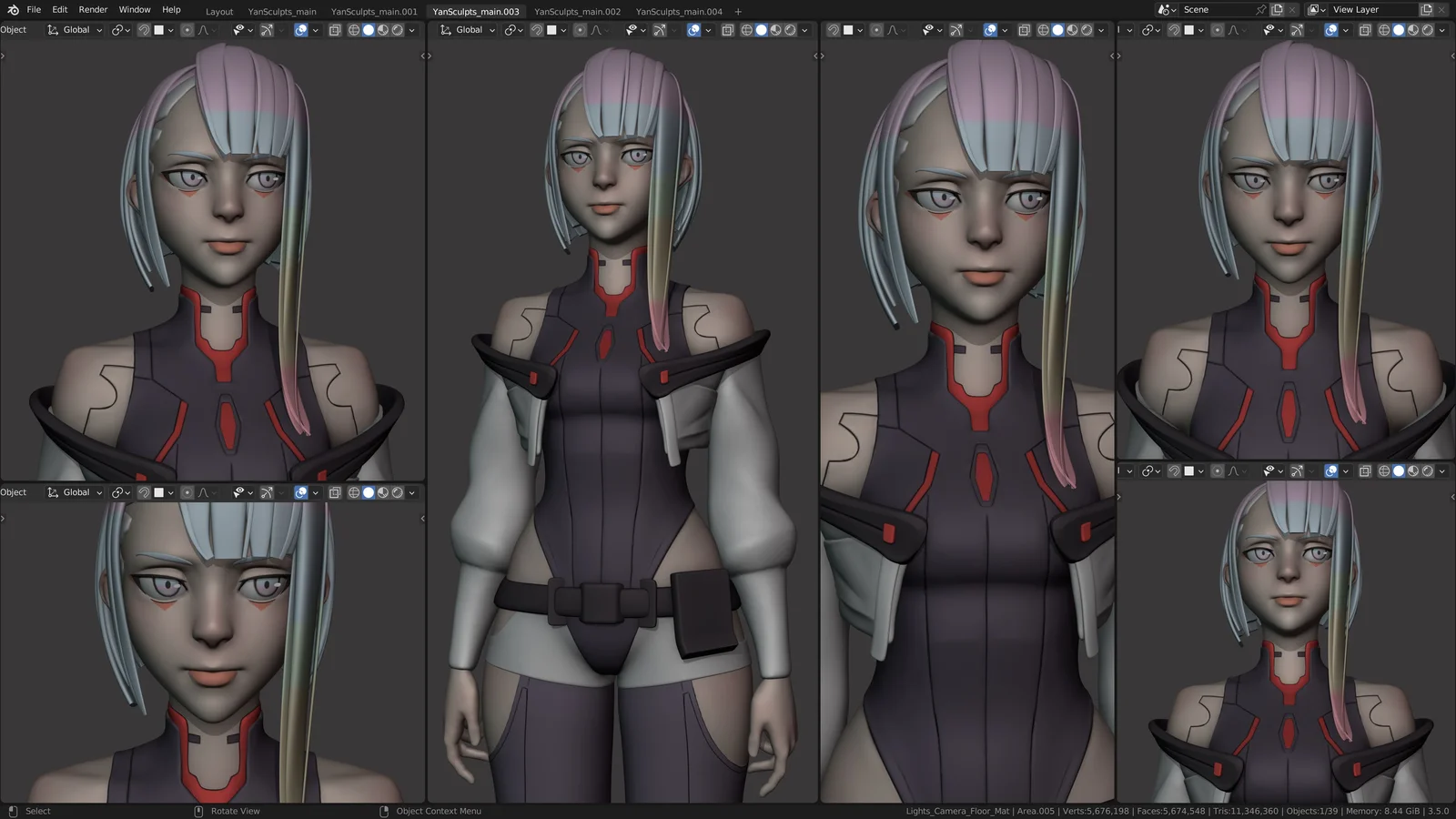Open the Object mode dropdown
This screenshot has width=1456, height=819.
click(x=14, y=29)
